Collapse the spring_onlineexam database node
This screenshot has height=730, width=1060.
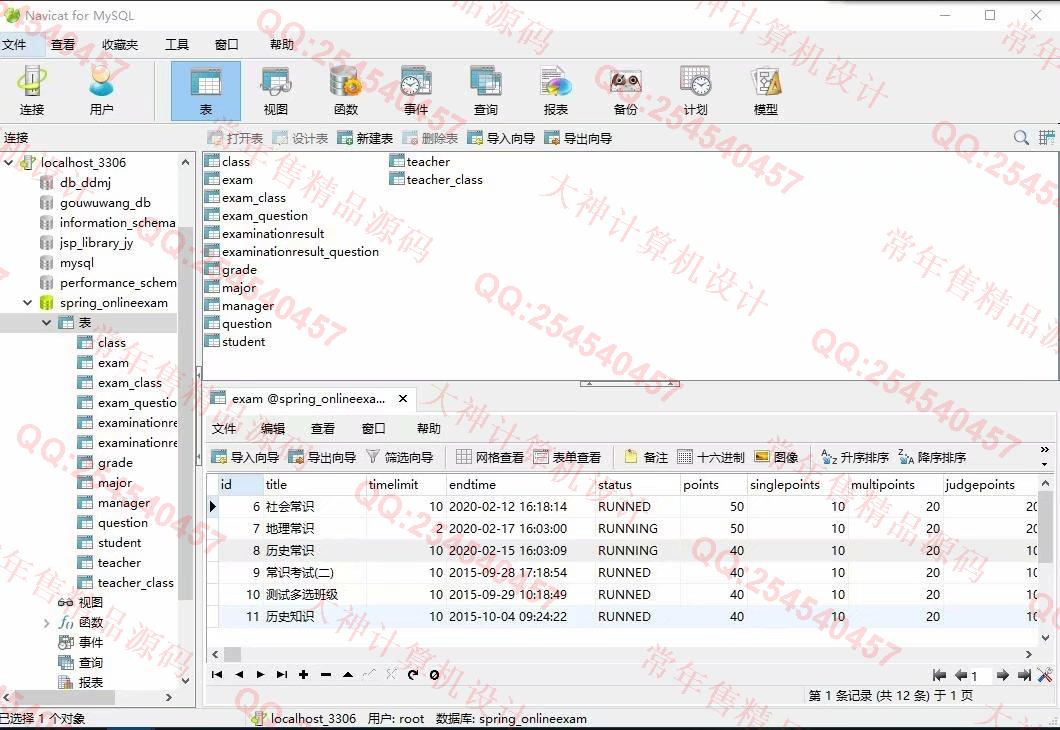[28, 303]
